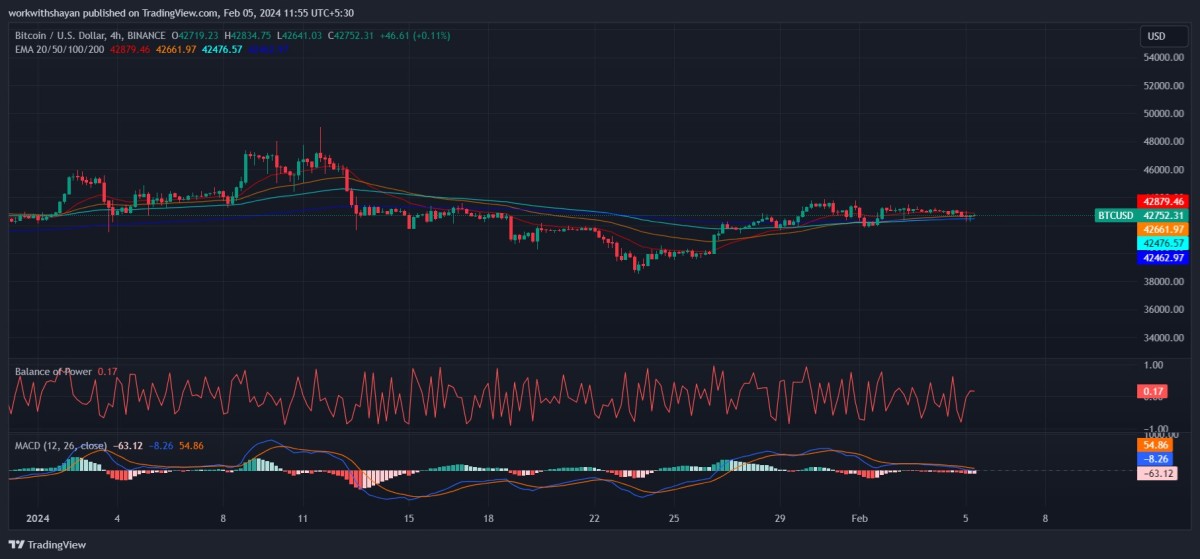
Task: Click the 22 date marker on time axis
Action: coord(595,519)
